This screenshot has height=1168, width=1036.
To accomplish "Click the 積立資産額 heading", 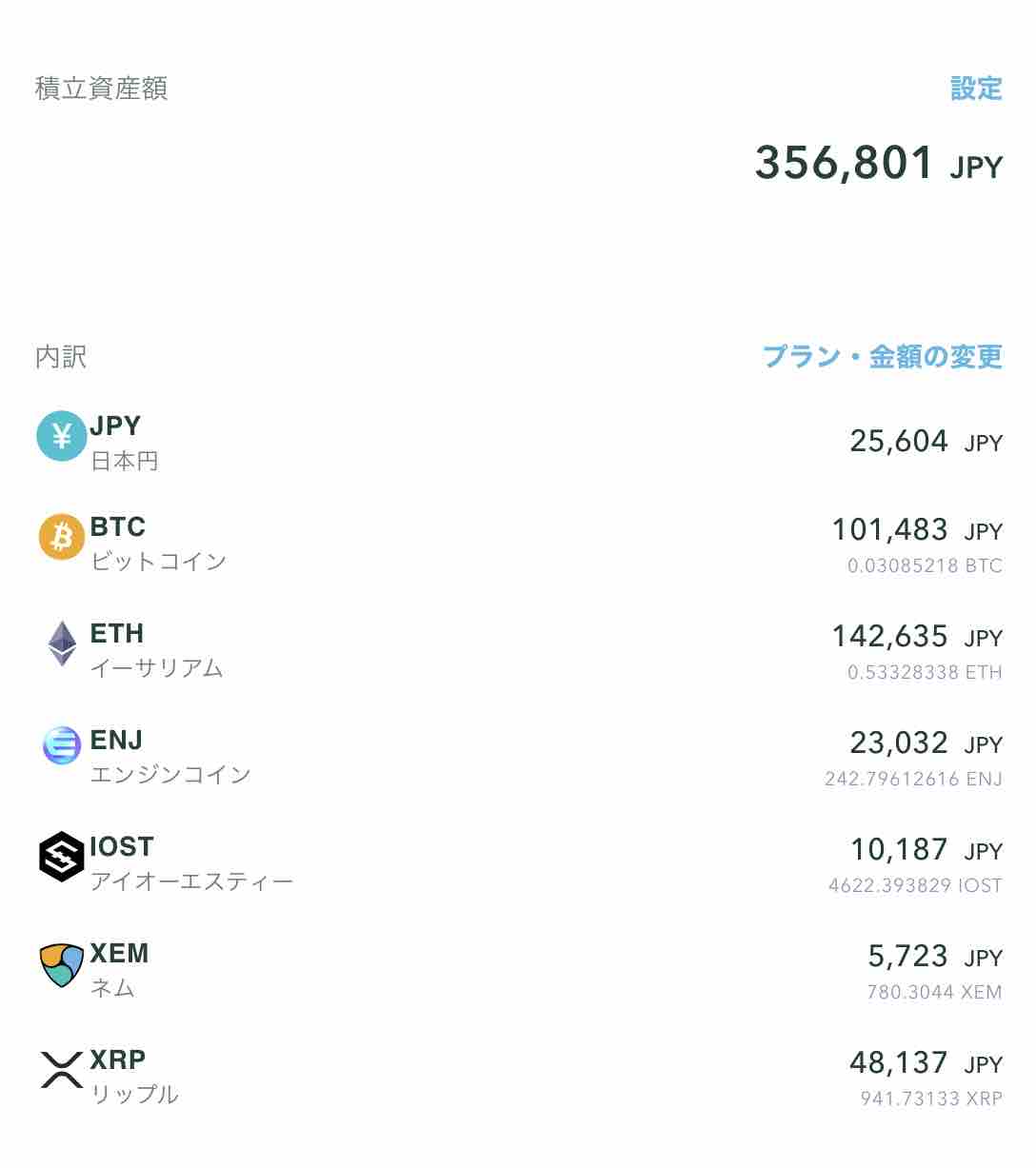I will point(101,89).
